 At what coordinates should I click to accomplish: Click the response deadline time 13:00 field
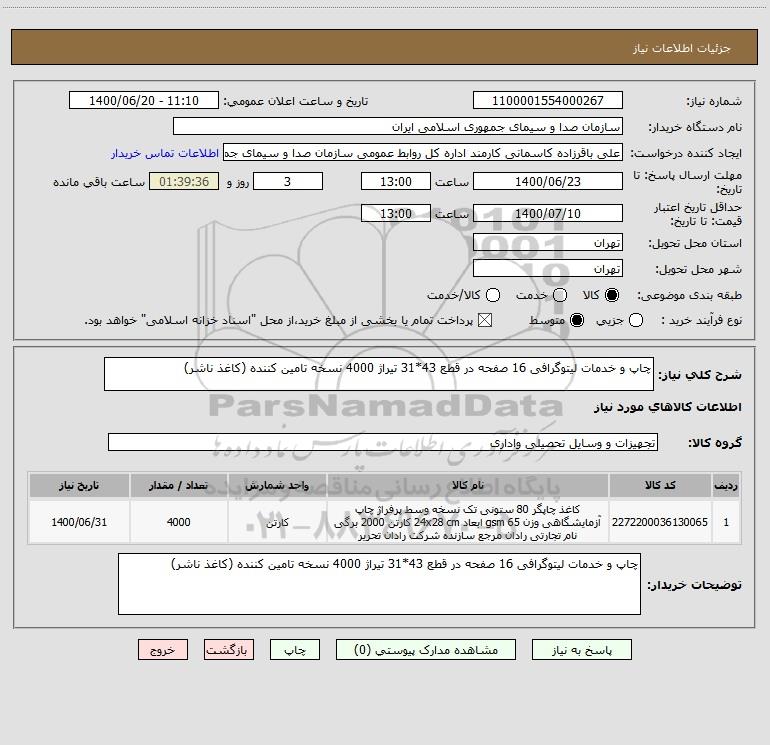[x=396, y=181]
